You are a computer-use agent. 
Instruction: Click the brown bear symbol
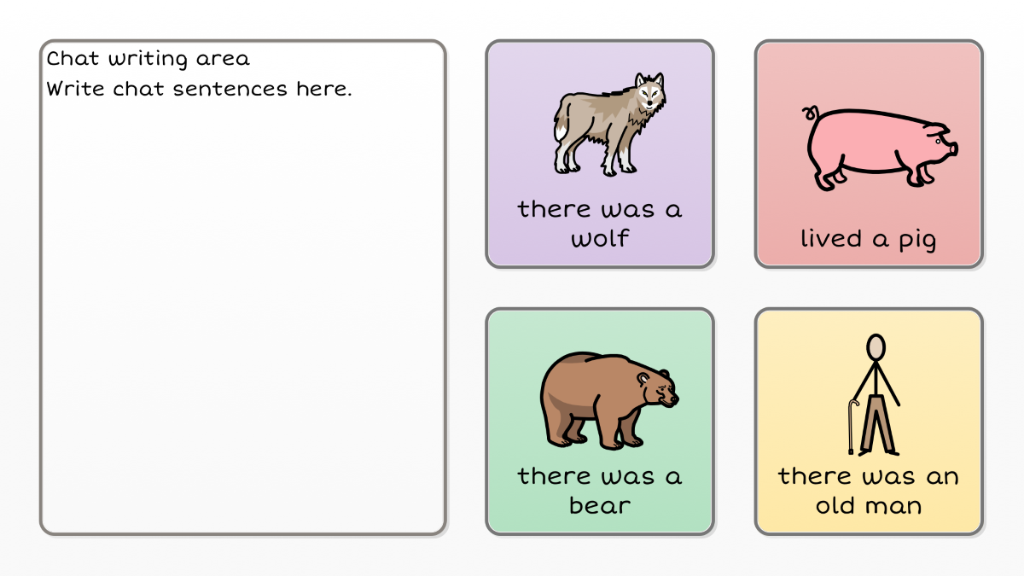pos(609,400)
